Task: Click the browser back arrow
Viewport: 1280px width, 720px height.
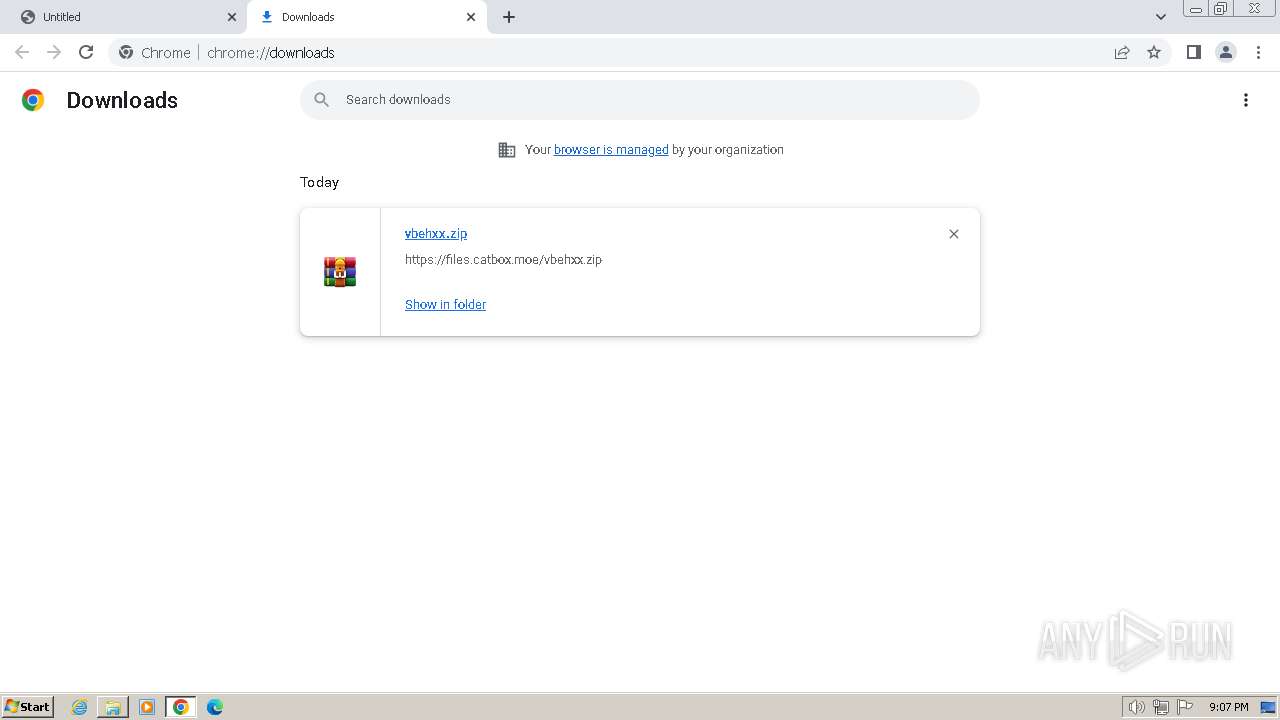Action: (x=22, y=52)
